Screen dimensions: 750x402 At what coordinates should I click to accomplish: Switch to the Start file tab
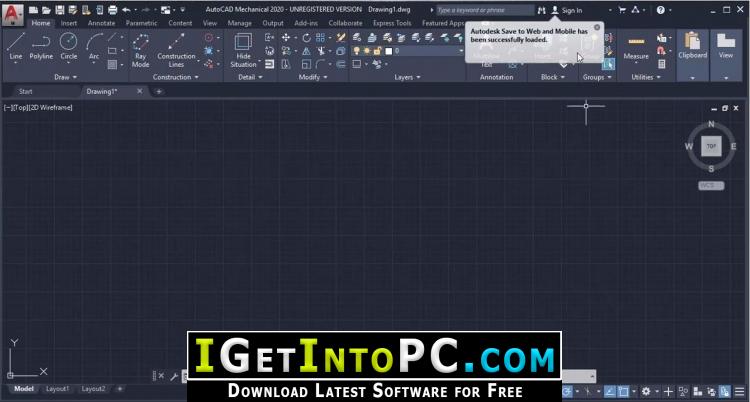(x=25, y=91)
